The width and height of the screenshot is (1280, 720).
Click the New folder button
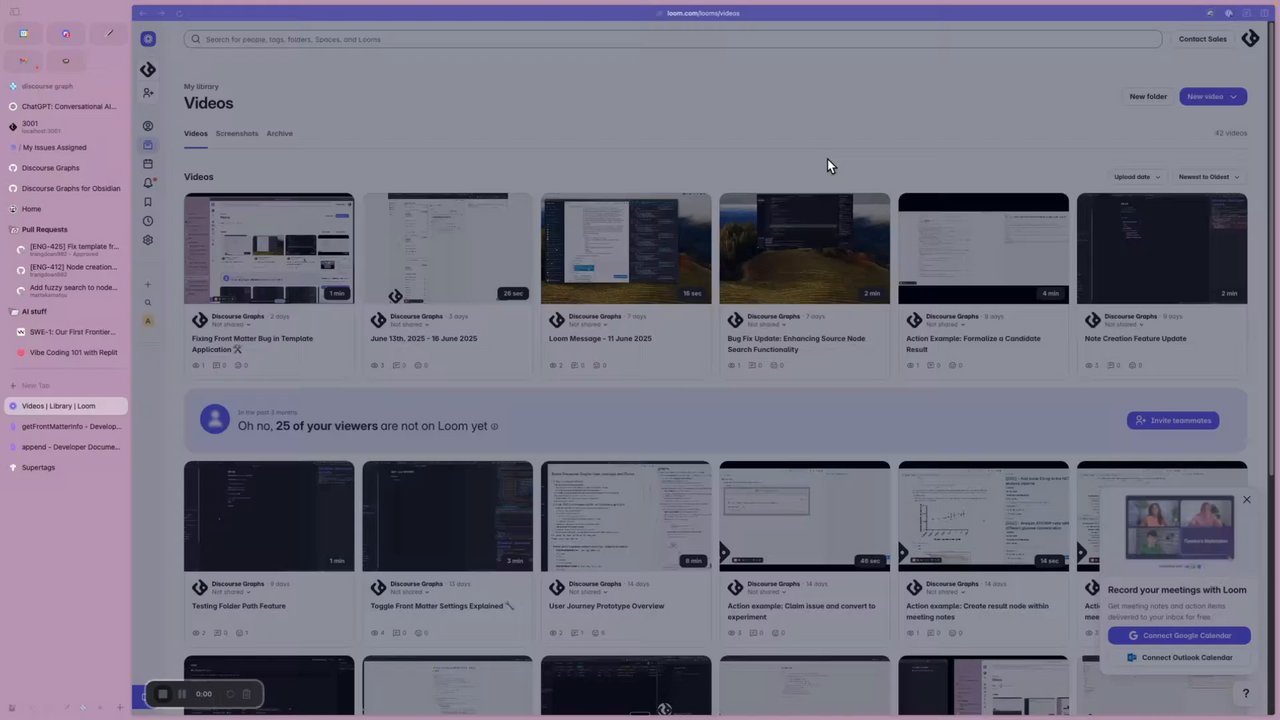click(x=1148, y=97)
